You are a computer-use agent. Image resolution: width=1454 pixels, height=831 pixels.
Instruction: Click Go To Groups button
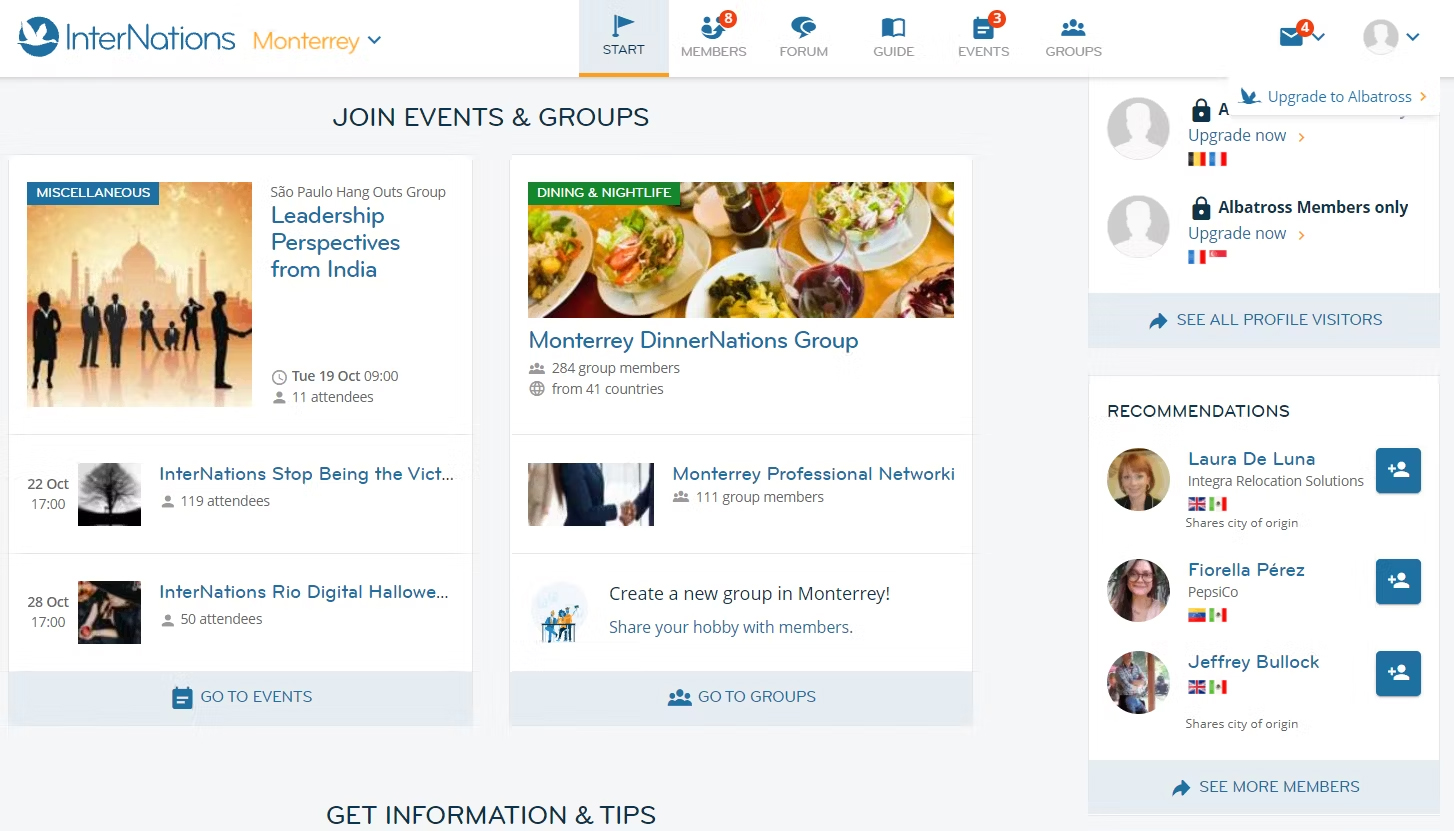coord(741,697)
